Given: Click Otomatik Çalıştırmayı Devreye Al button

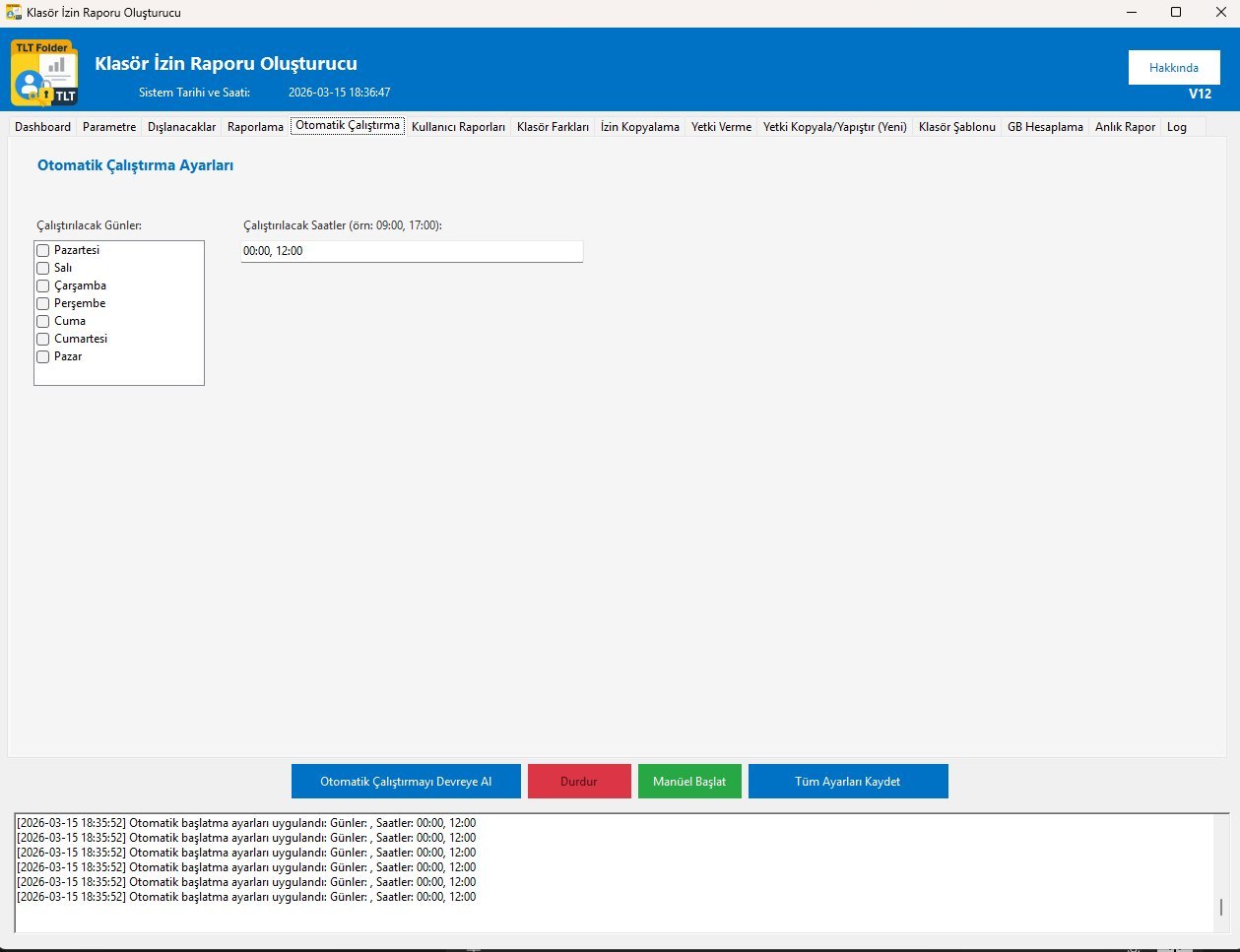Looking at the screenshot, I should point(406,782).
